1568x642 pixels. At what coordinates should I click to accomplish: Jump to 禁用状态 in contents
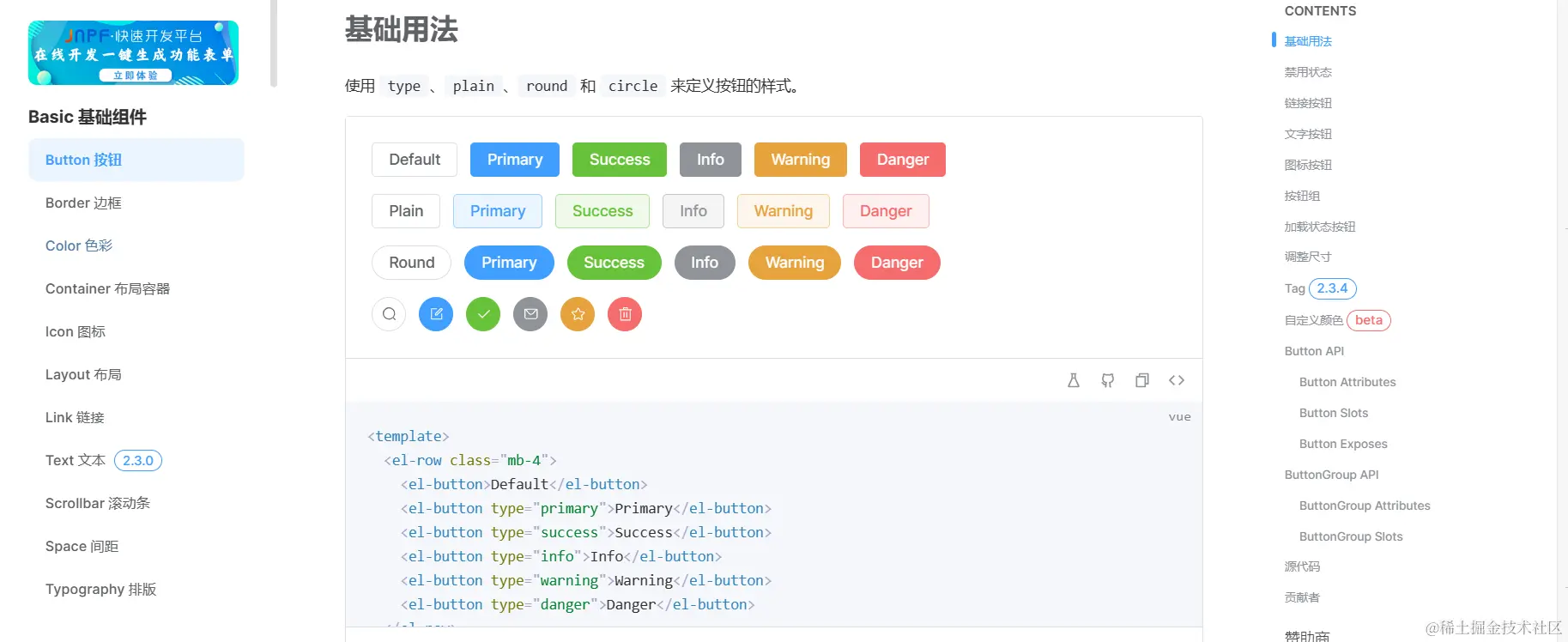pyautogui.click(x=1308, y=72)
